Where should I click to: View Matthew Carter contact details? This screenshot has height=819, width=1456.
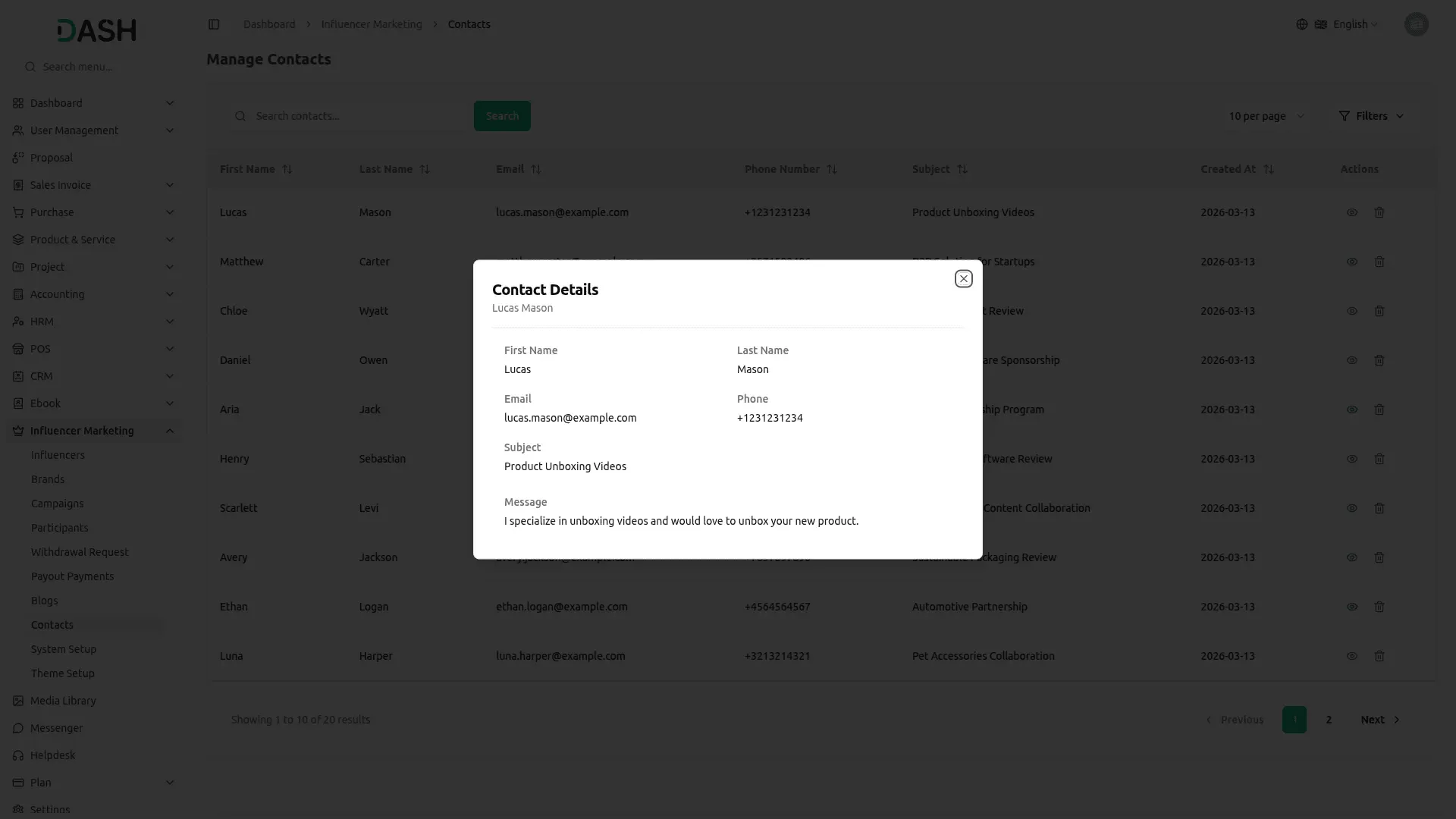1352,262
